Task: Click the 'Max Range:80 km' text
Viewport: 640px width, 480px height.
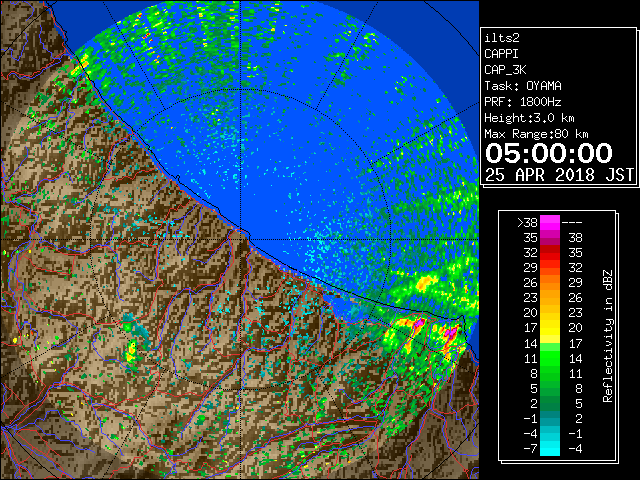Action: (x=536, y=134)
